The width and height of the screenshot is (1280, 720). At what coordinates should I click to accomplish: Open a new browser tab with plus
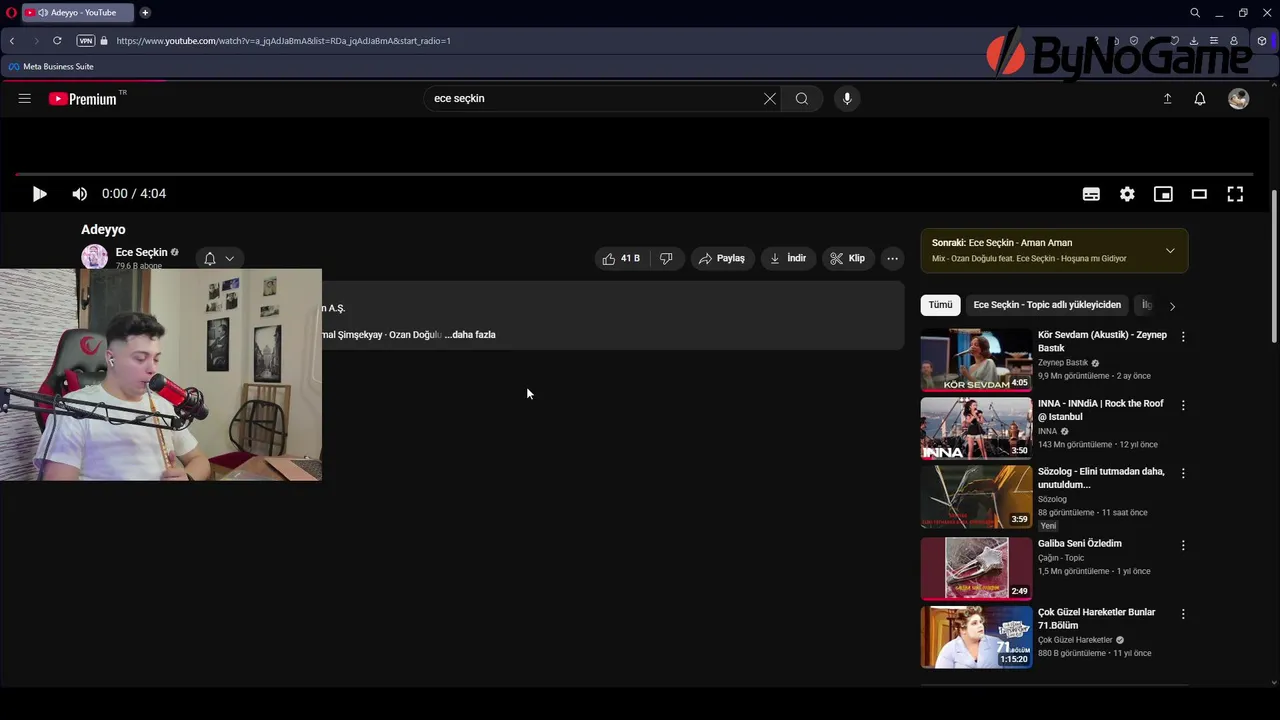click(x=145, y=13)
